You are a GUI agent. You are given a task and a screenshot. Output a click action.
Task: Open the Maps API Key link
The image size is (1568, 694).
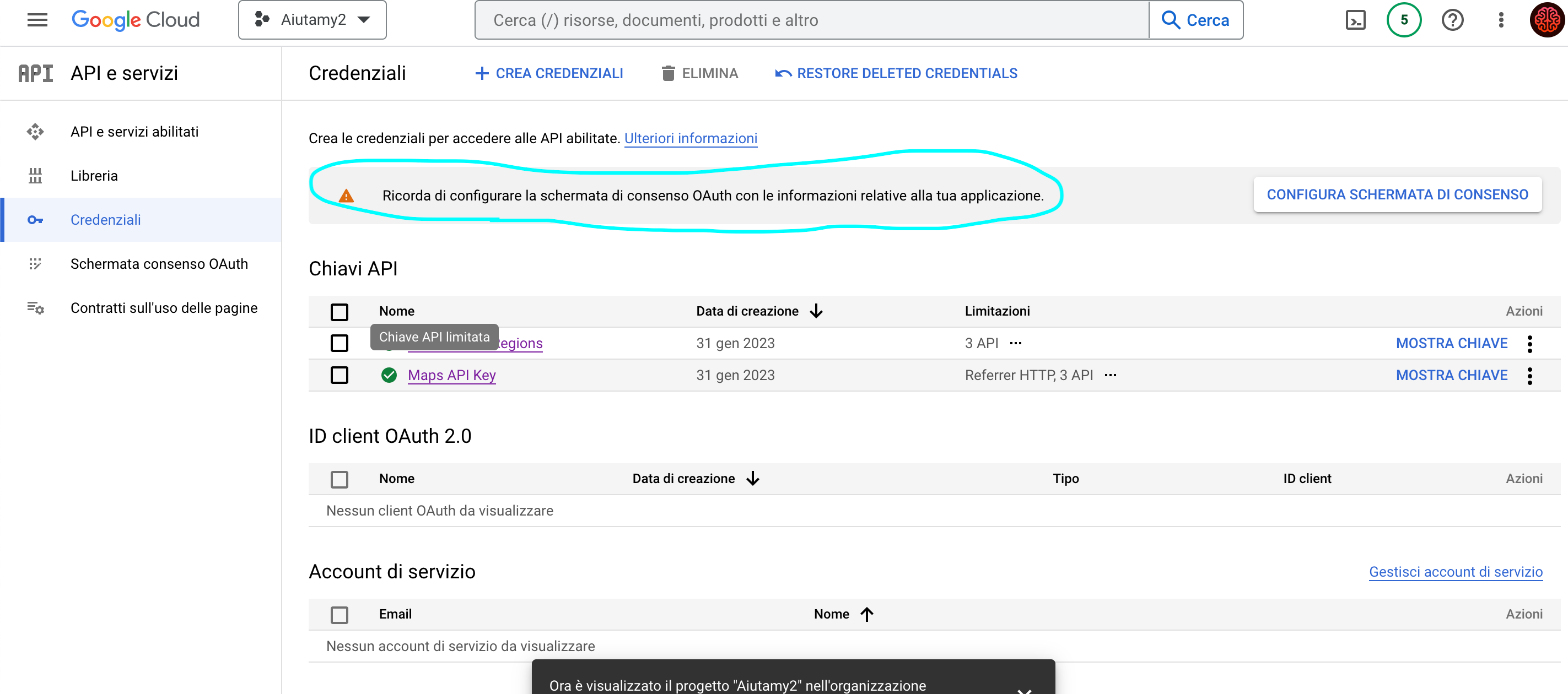point(451,375)
